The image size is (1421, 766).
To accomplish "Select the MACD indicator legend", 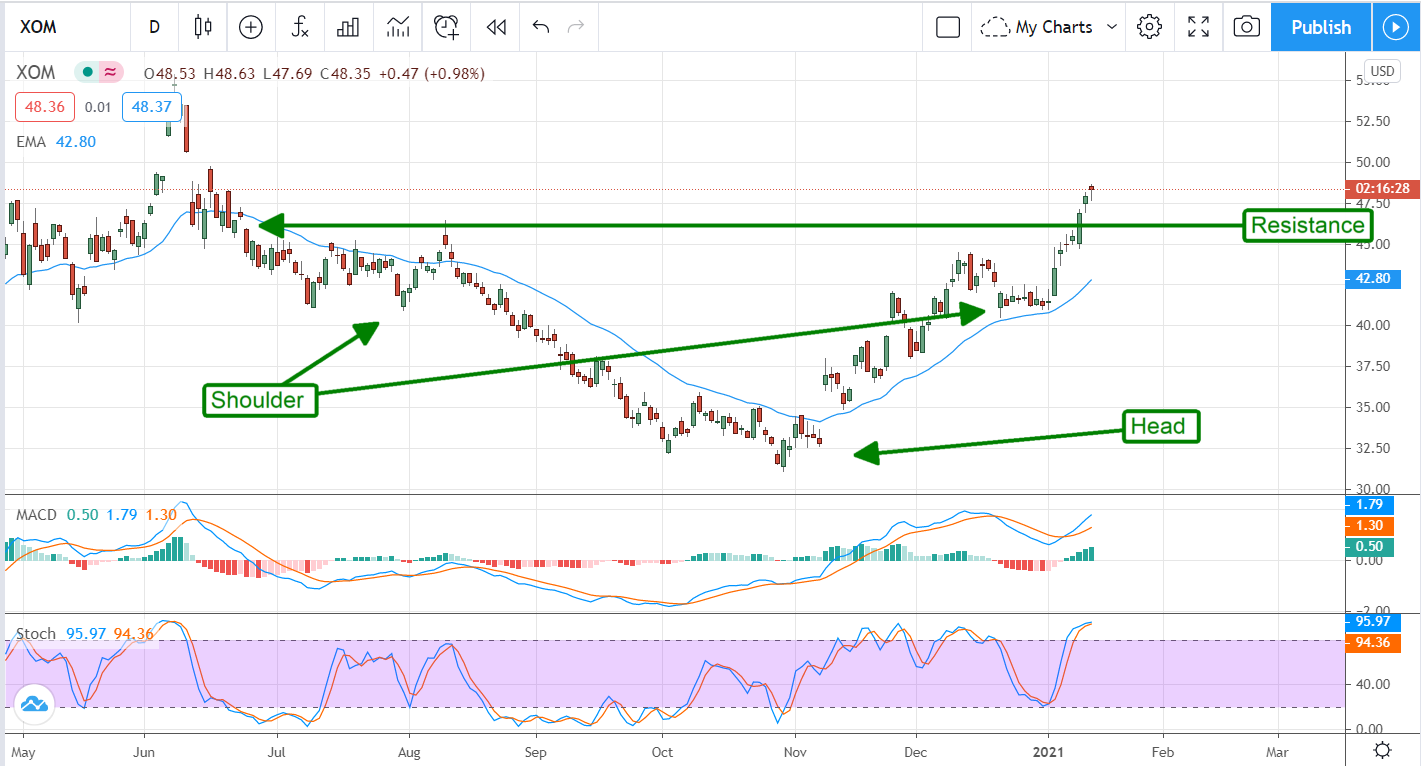I will pos(36,514).
